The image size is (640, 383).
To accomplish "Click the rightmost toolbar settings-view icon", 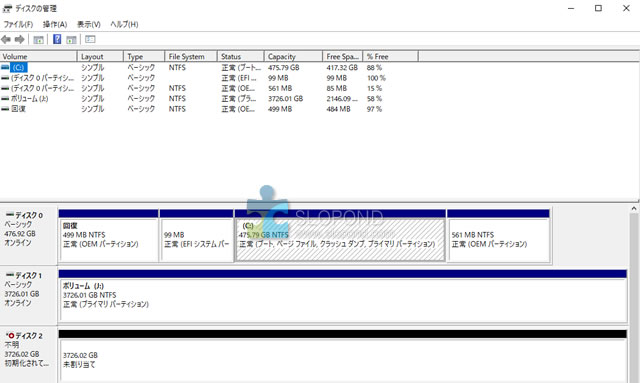I will pyautogui.click(x=90, y=39).
